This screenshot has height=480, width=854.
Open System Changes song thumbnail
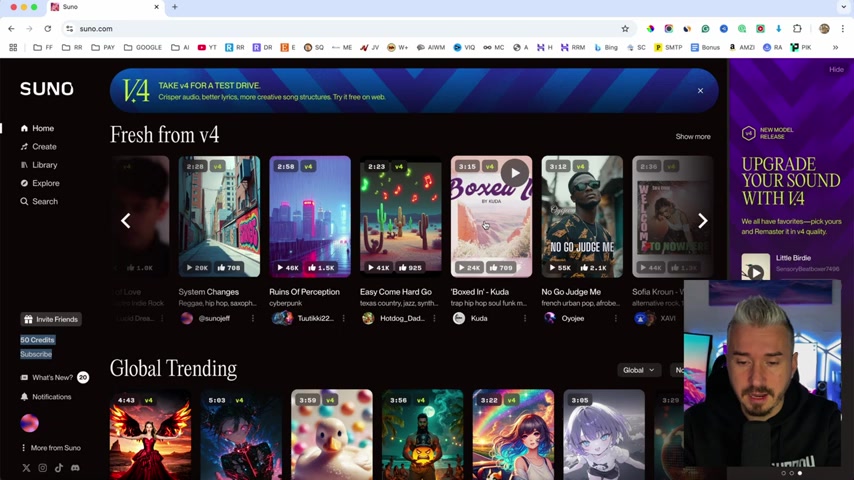coord(219,217)
